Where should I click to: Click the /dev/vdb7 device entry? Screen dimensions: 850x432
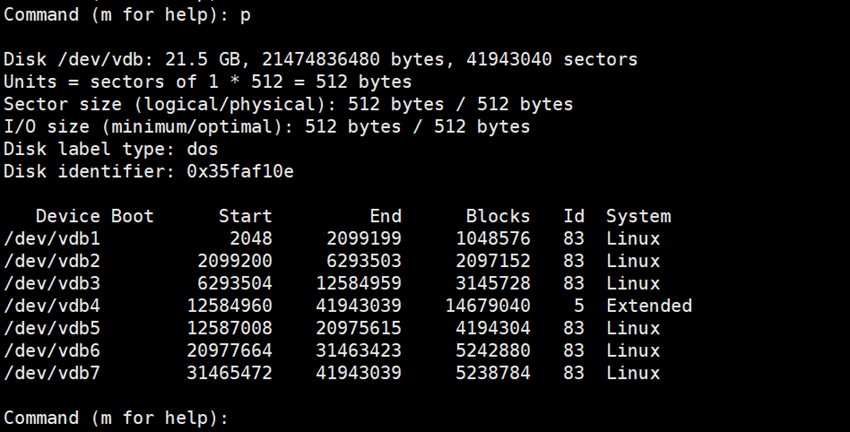tap(52, 373)
